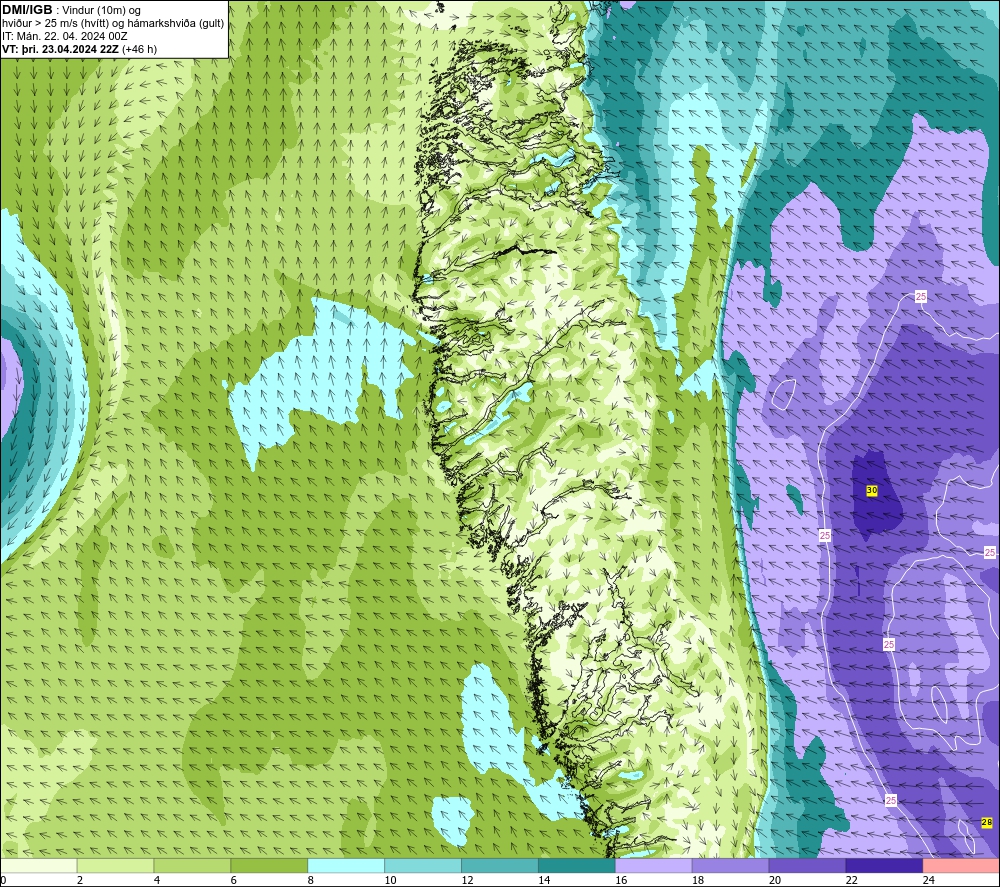Click the 'VT: þri. 23.04.2024 22Z' line
This screenshot has width=1000, height=887.
(61, 49)
